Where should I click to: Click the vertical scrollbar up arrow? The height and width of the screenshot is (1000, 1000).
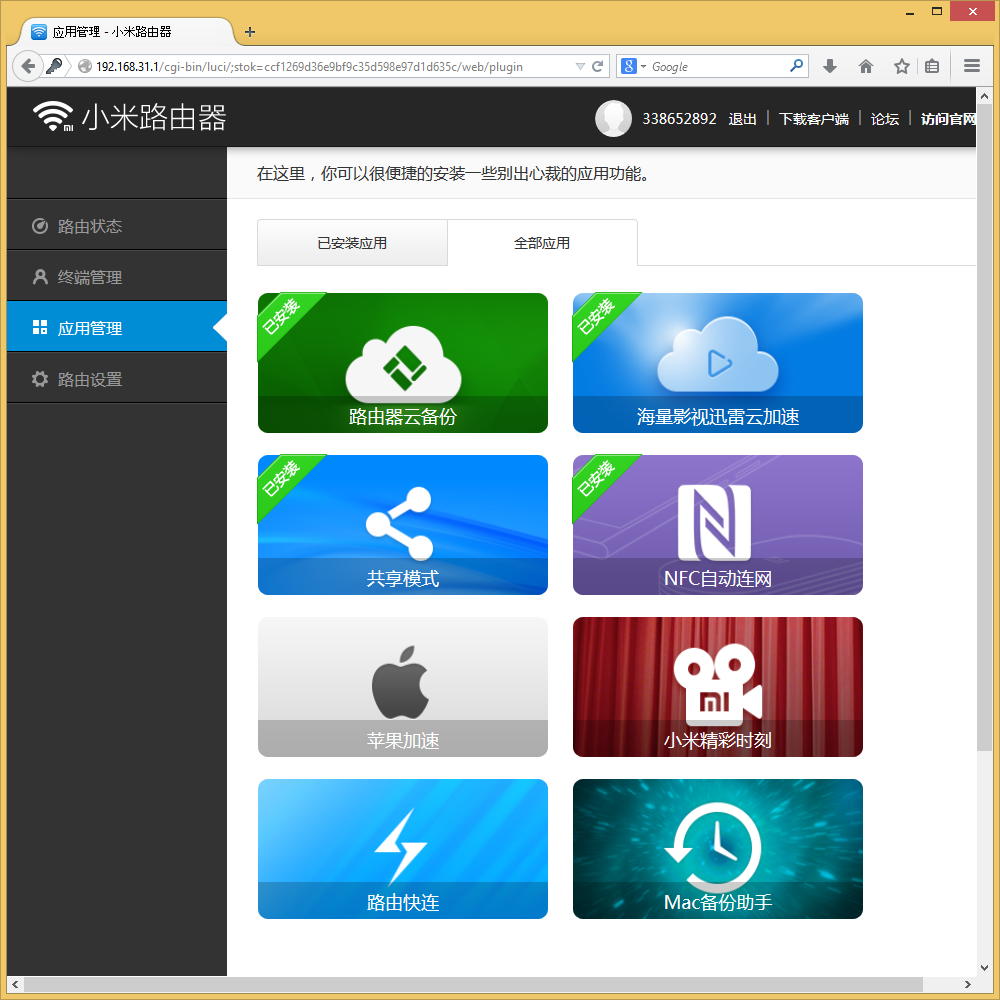click(x=983, y=96)
